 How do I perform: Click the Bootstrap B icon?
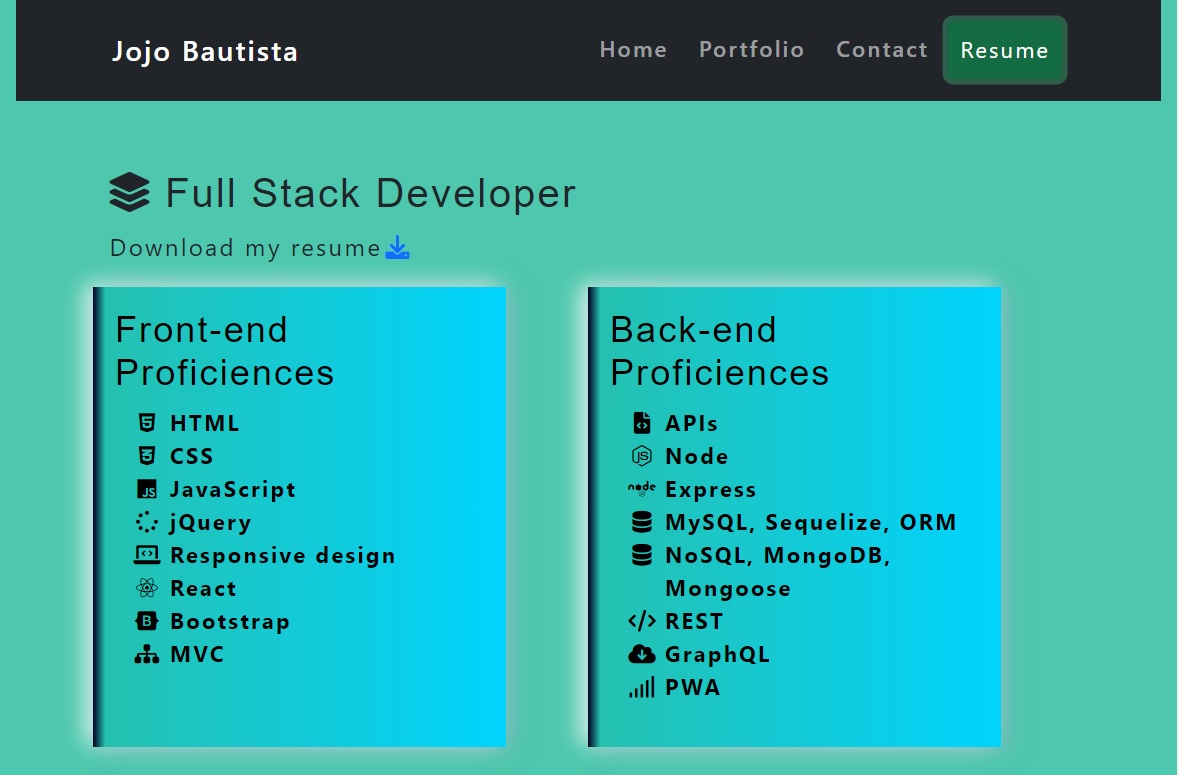coord(147,621)
